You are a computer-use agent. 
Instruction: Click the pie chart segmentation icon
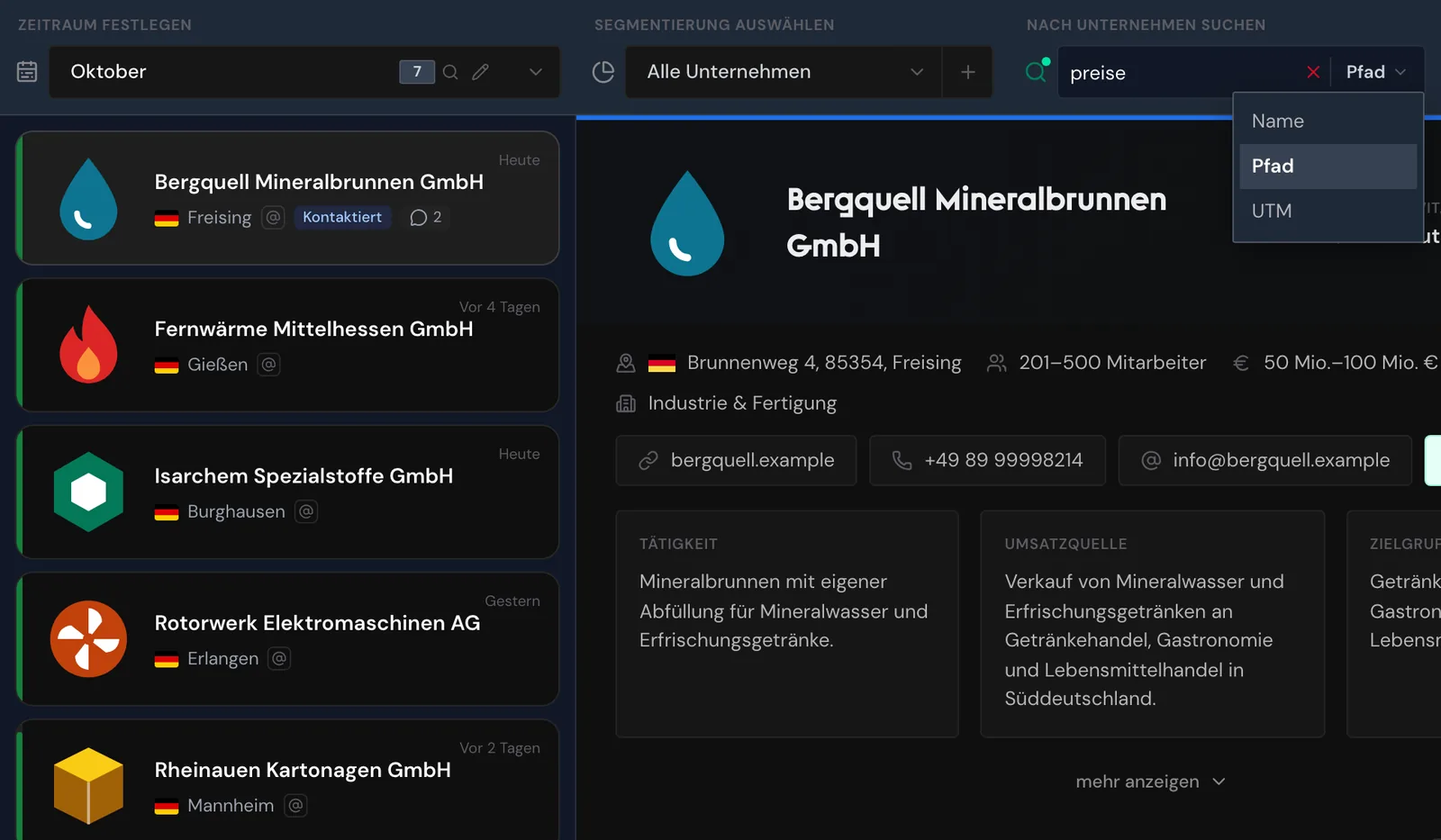tap(603, 72)
